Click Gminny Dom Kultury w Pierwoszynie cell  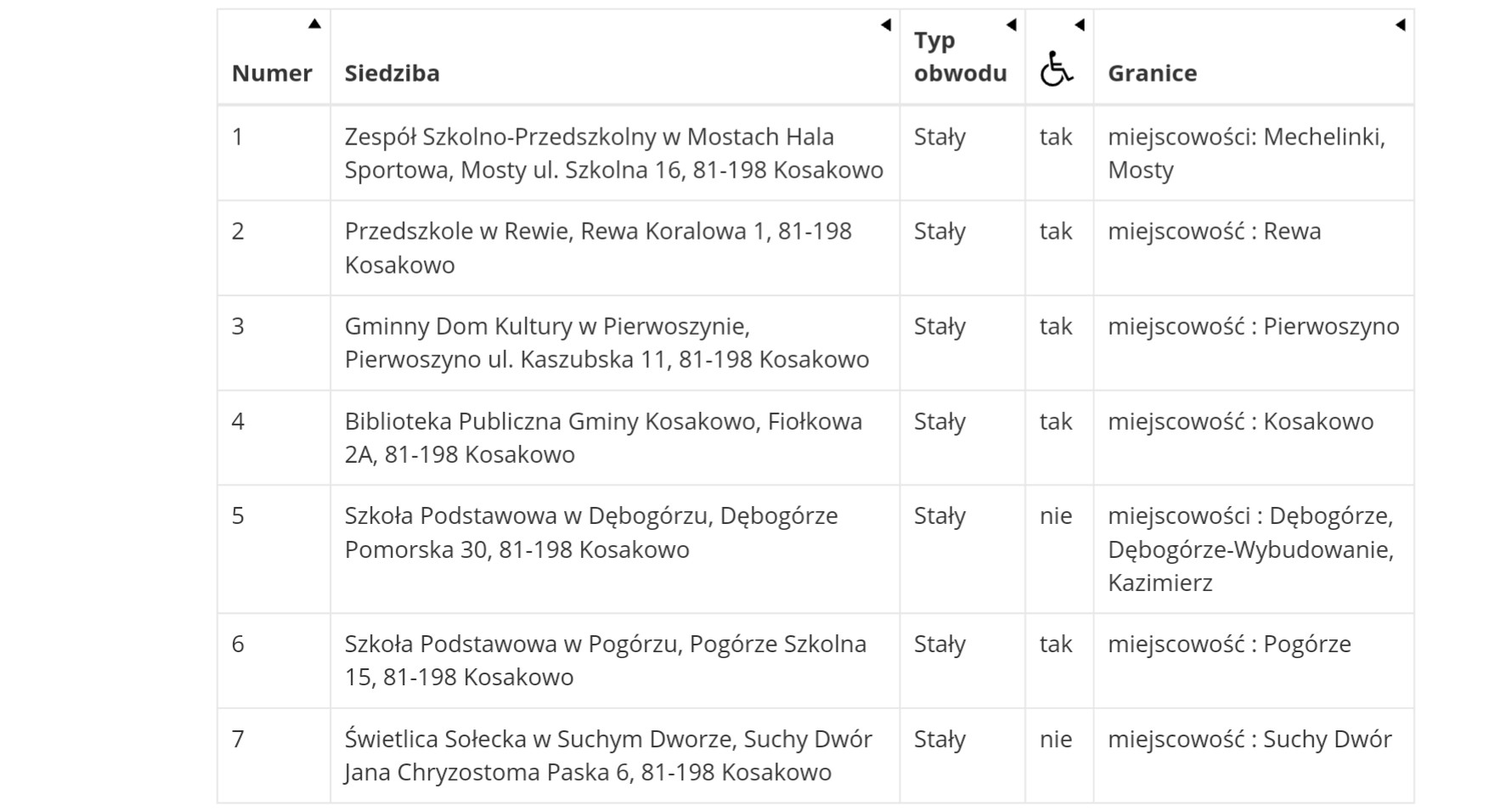click(606, 343)
